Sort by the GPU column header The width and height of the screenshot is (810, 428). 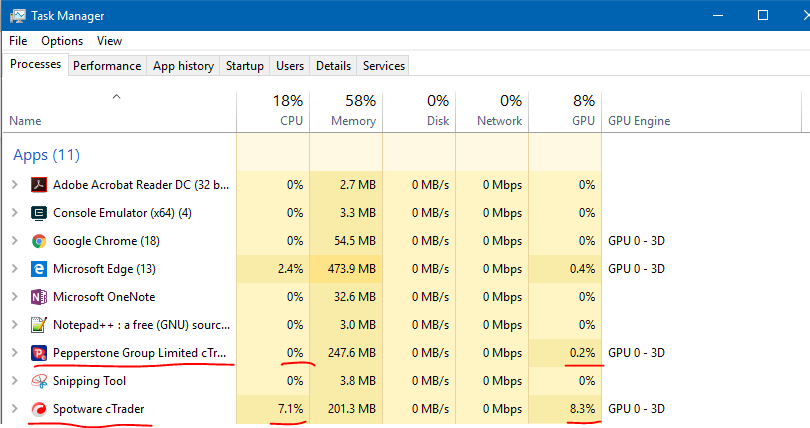pyautogui.click(x=565, y=112)
